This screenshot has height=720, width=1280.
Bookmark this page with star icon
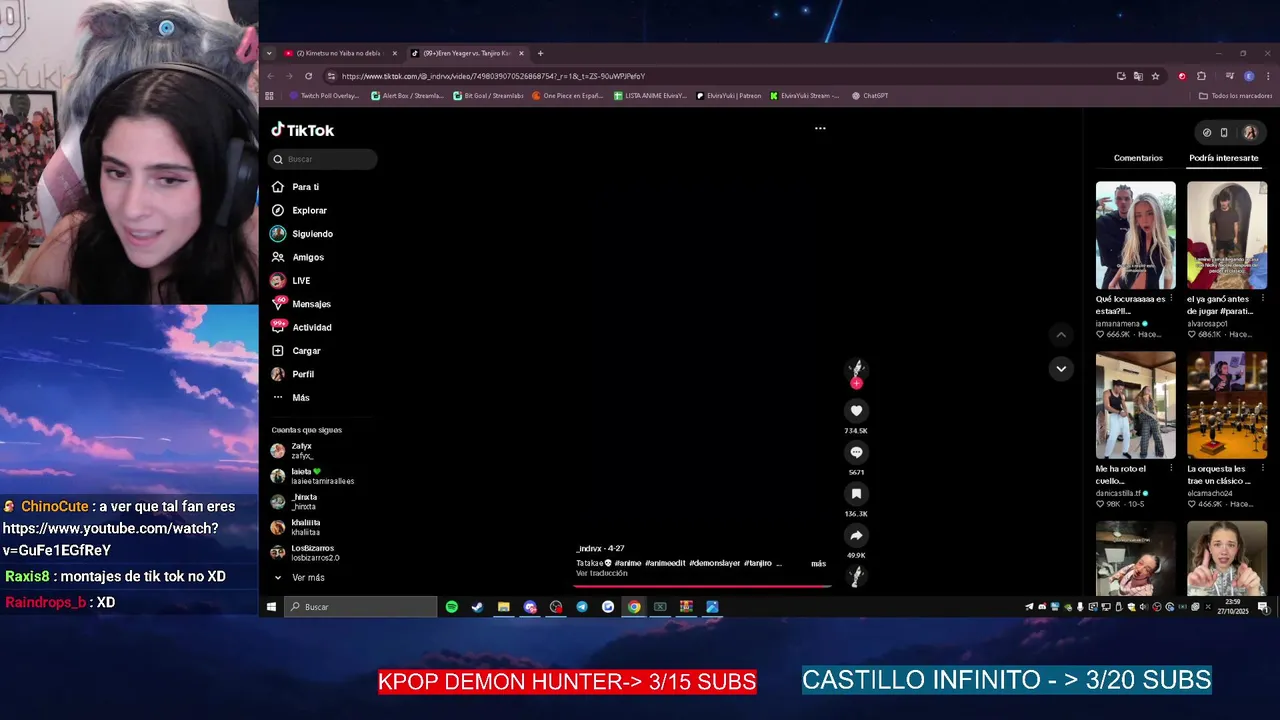1155,76
